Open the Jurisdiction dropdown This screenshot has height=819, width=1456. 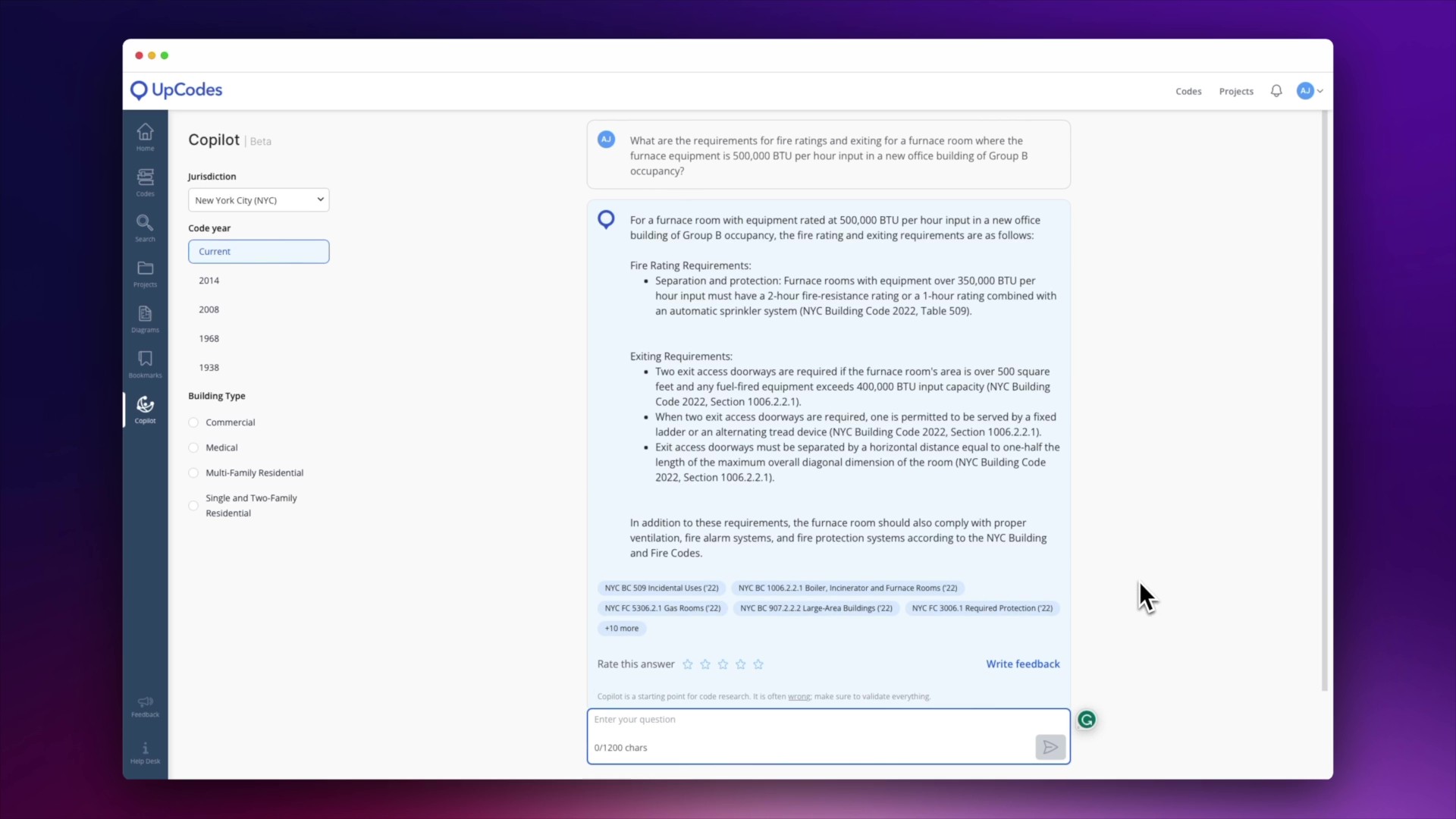[259, 200]
